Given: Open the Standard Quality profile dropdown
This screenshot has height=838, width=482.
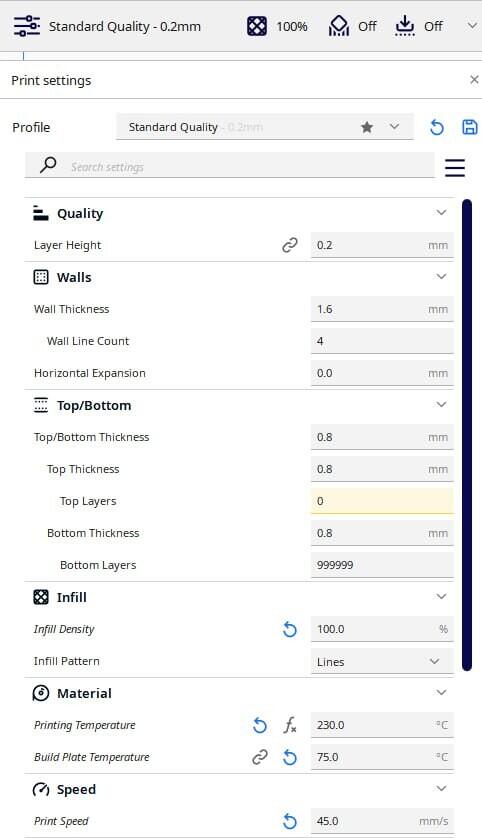Looking at the screenshot, I should point(265,127).
